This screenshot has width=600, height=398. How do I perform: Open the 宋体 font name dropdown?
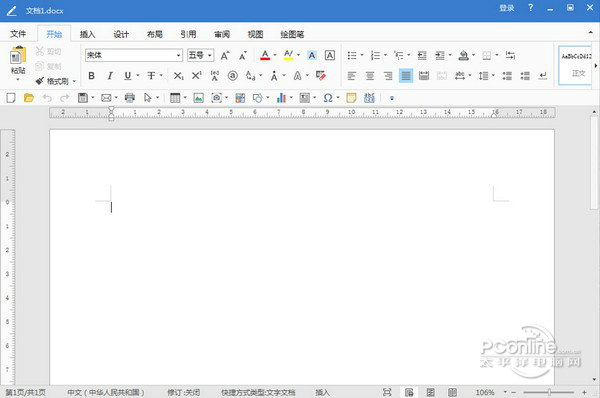coord(178,55)
